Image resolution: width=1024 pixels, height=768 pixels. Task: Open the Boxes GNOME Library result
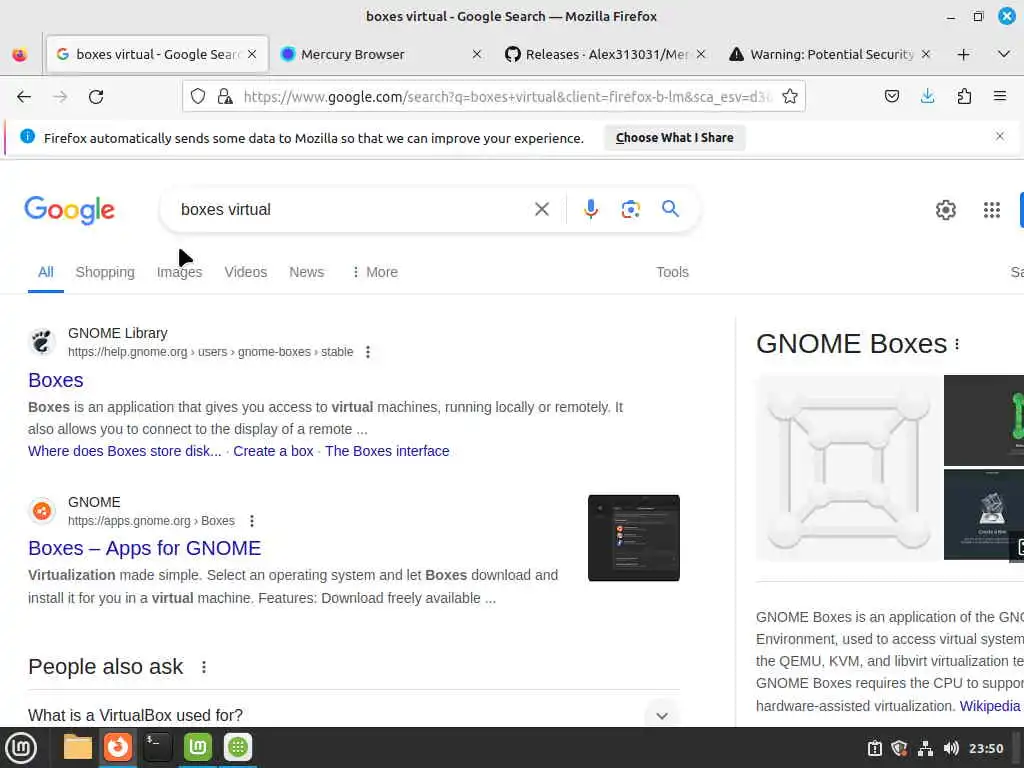[x=56, y=380]
